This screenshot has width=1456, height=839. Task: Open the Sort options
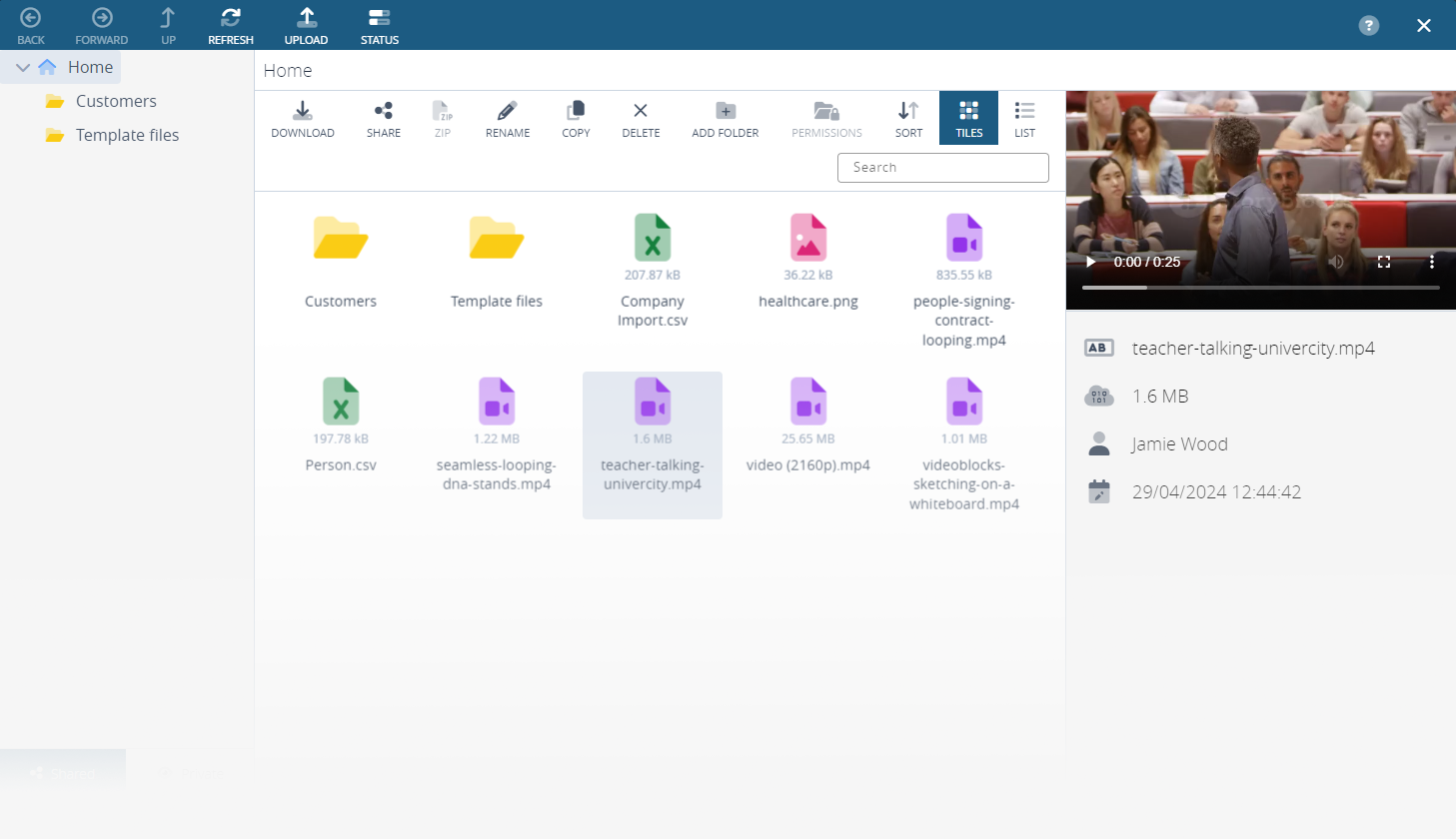pyautogui.click(x=908, y=118)
